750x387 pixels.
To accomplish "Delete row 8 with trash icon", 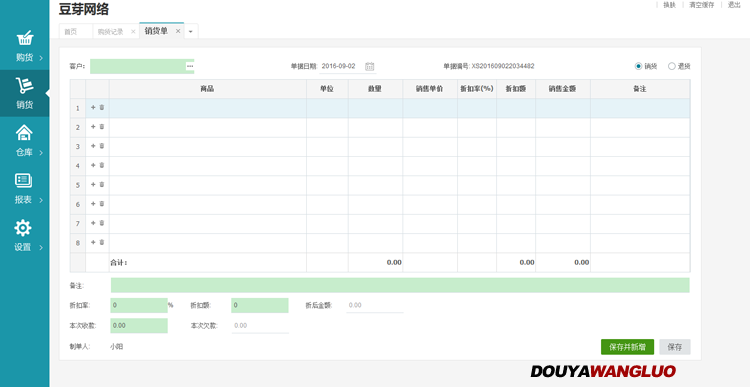I will 102,242.
